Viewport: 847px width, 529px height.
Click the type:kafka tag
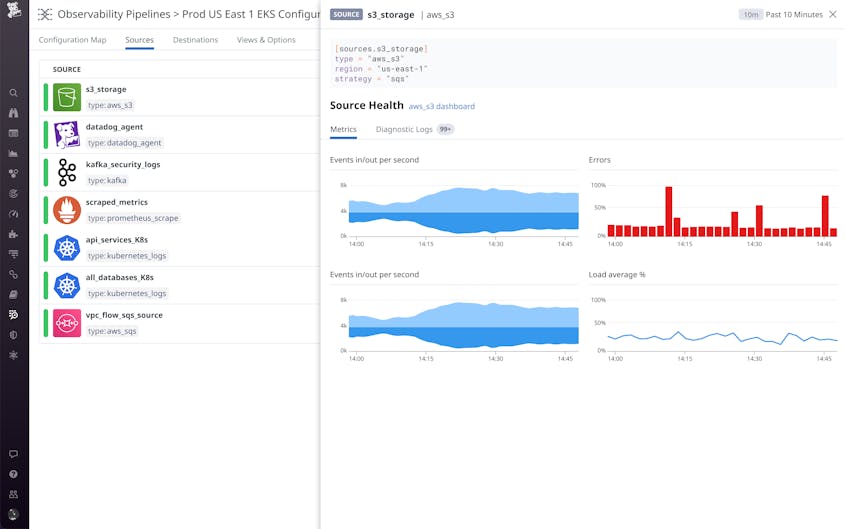107,180
